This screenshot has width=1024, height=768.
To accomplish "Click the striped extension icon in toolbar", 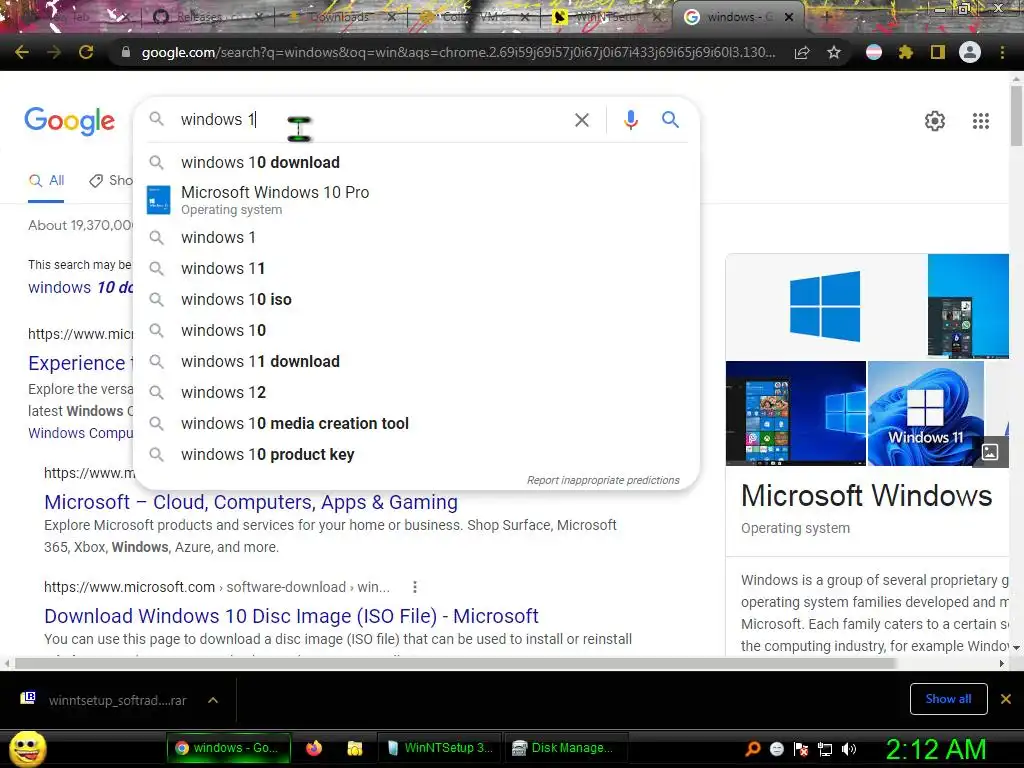I will point(874,52).
